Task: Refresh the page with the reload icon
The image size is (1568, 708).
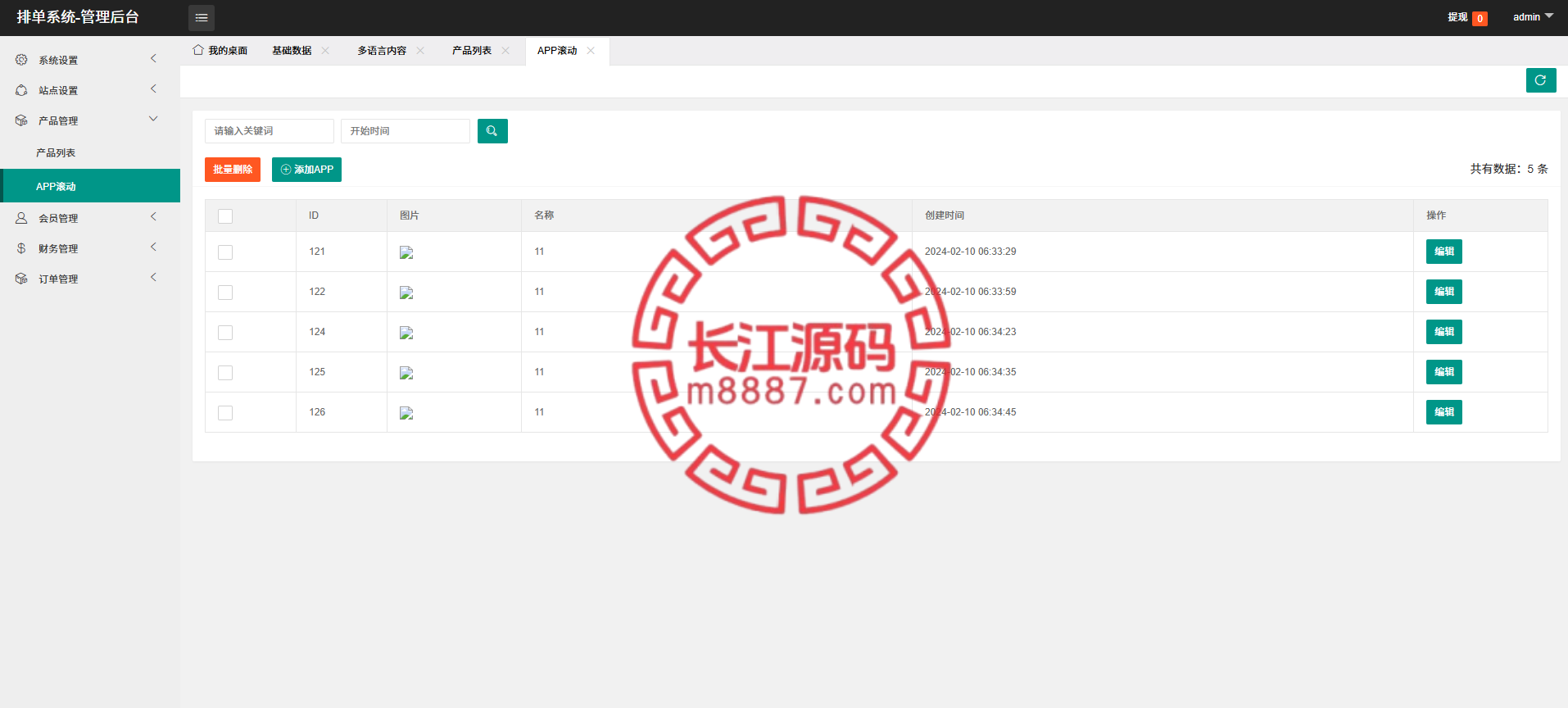Action: (1541, 80)
